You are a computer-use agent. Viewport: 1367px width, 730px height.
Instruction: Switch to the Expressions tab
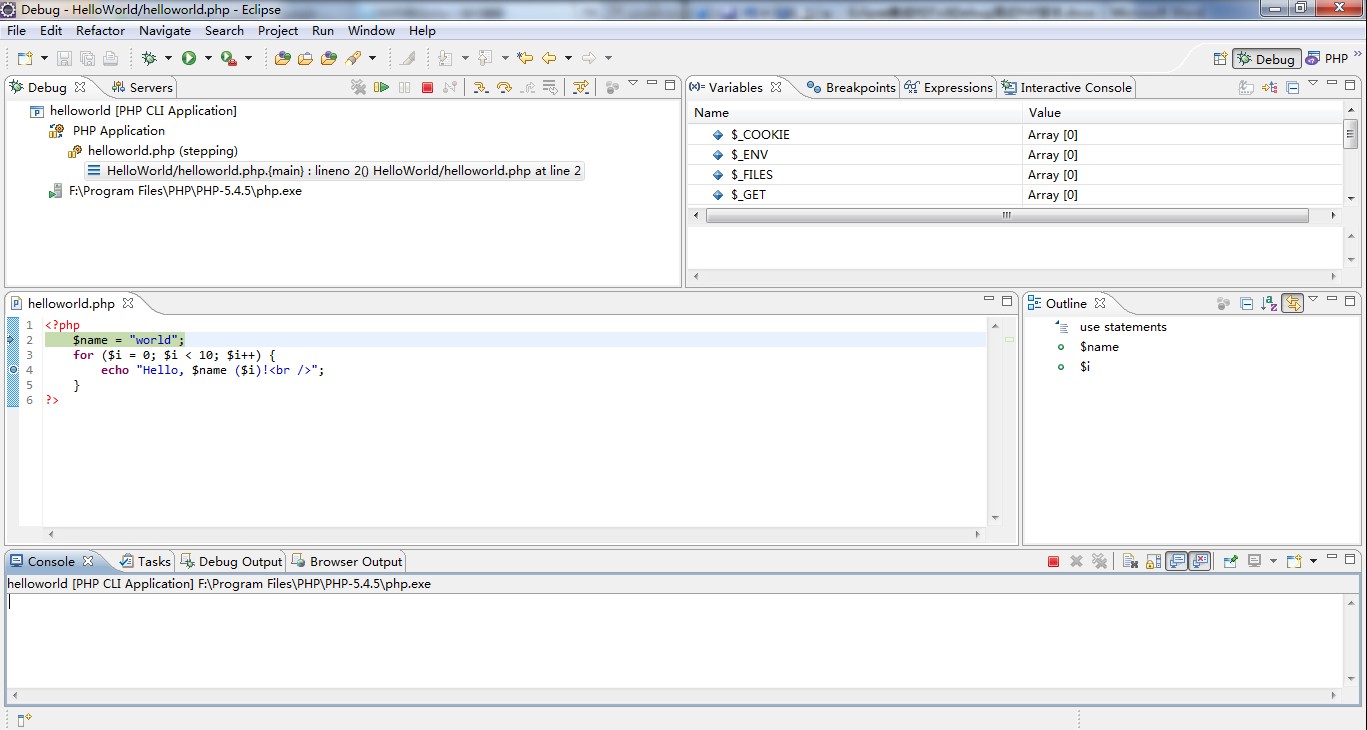948,88
